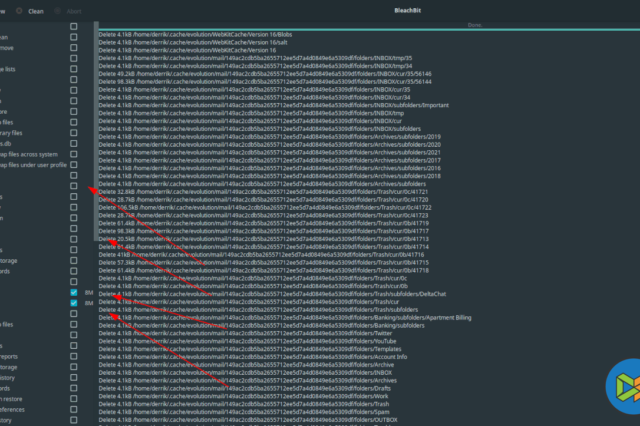Screen dimensions: 640x426
Task: Select the line ending 'Archives/subfolders/2016'
Action: [269, 168]
